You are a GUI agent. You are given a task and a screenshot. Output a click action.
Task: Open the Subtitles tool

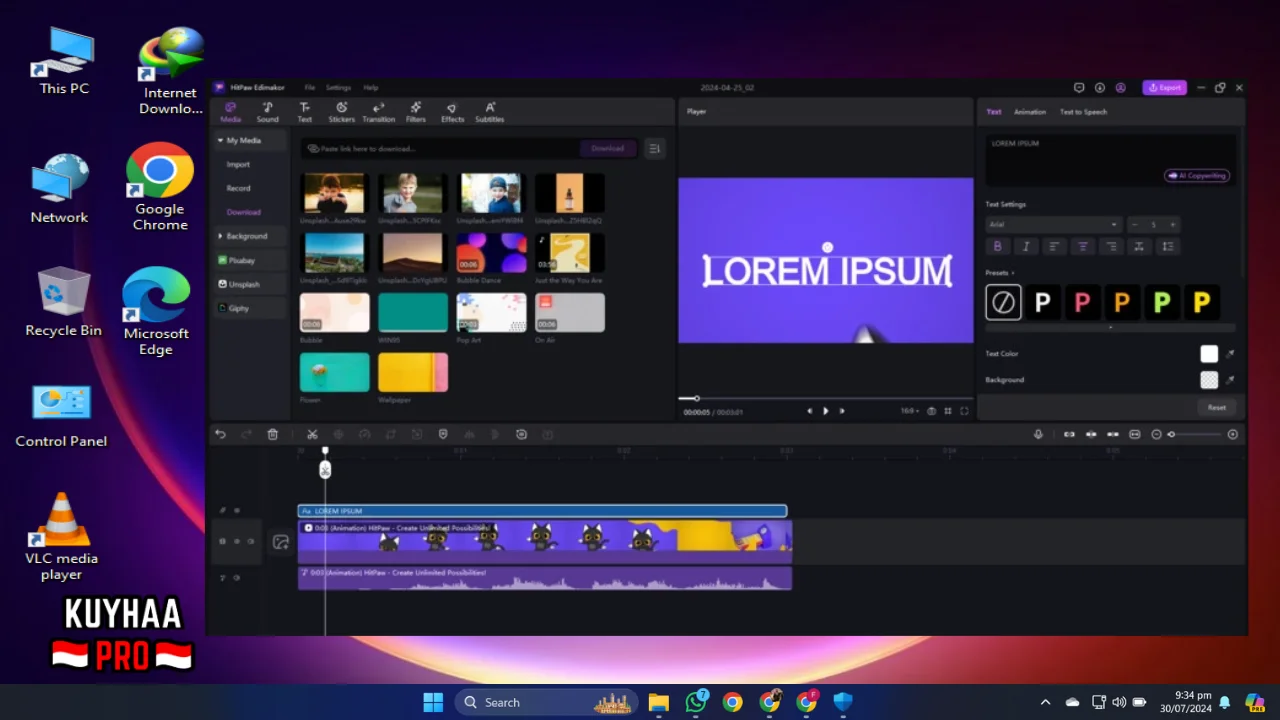489,112
